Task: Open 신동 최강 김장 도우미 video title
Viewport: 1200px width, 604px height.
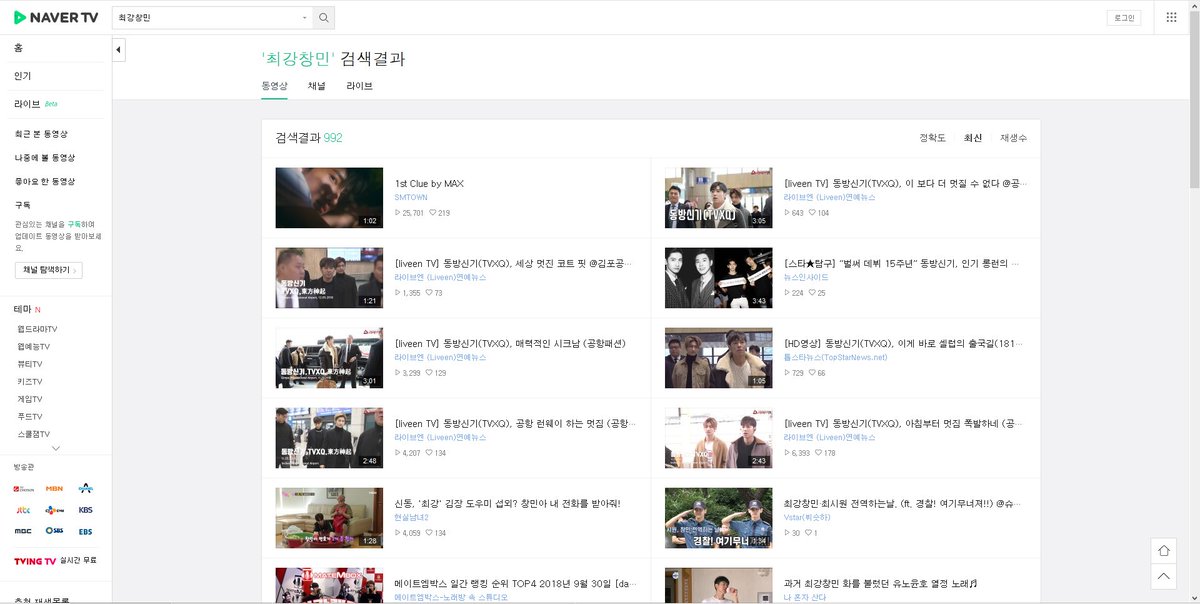Action: [x=508, y=504]
